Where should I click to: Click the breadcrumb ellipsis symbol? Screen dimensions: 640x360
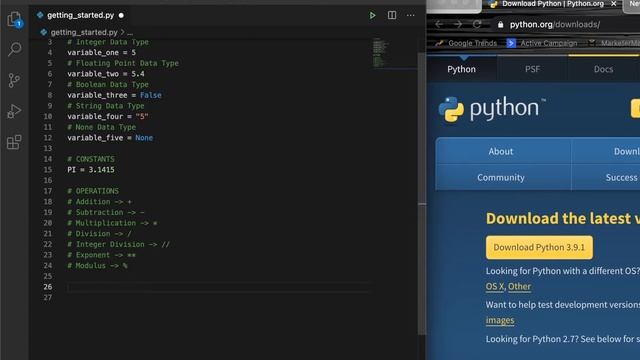coord(130,33)
